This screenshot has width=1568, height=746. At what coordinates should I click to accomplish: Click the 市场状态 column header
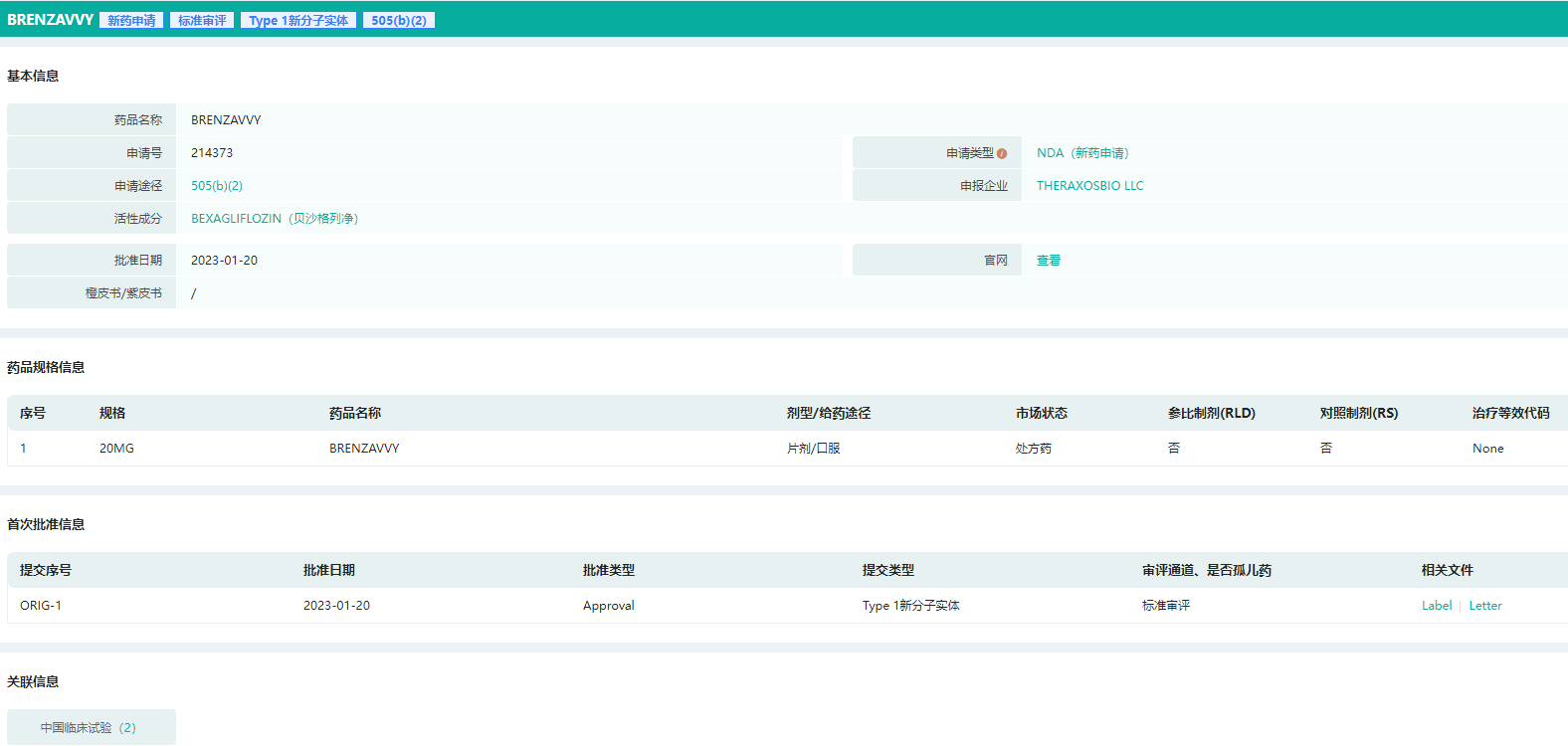(x=1041, y=413)
